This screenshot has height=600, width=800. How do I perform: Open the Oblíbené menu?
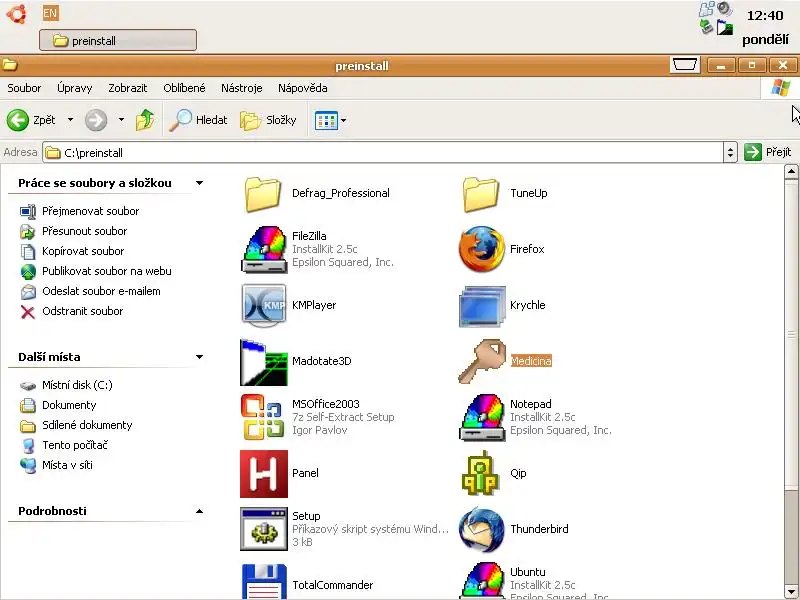[184, 88]
